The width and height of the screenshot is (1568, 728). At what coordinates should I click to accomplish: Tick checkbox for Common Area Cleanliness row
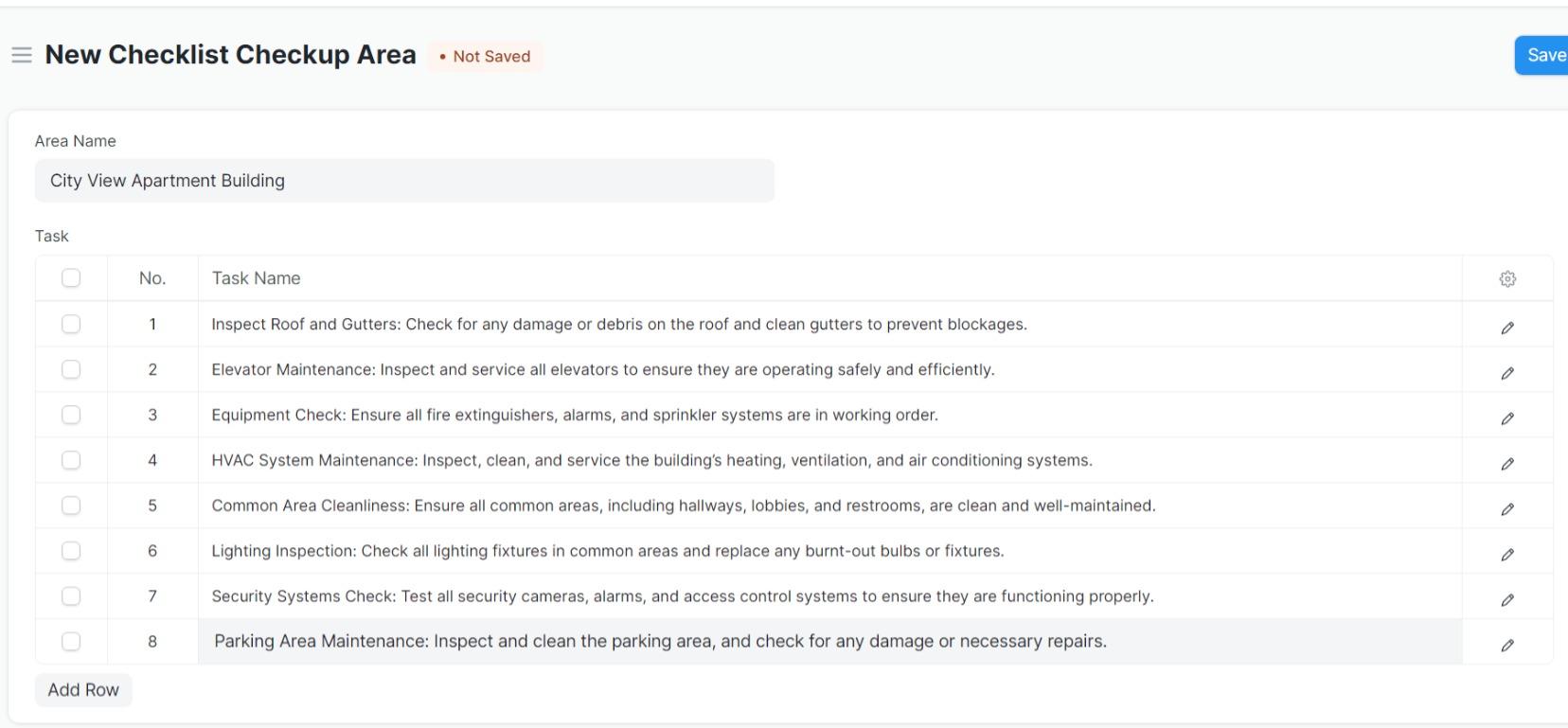click(x=71, y=506)
